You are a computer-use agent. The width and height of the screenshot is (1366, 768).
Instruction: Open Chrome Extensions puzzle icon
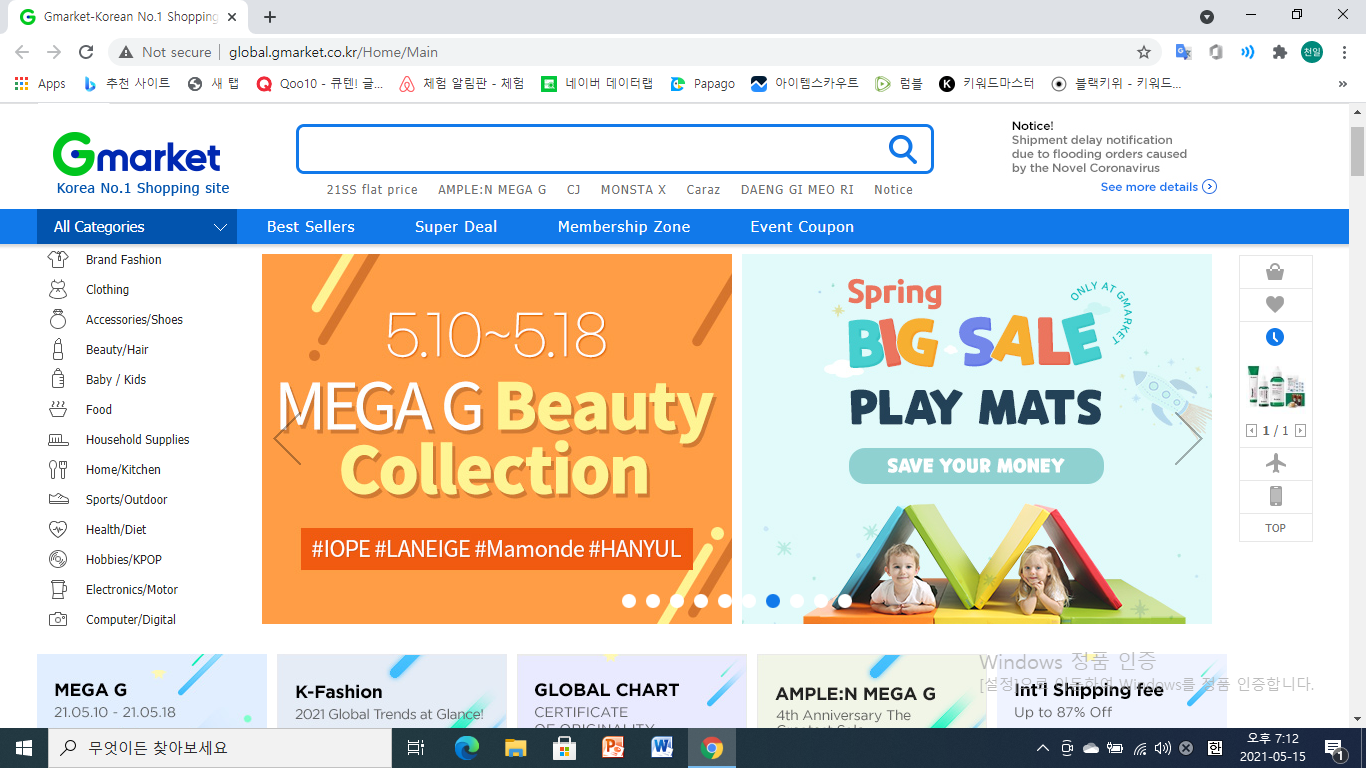(x=1279, y=52)
